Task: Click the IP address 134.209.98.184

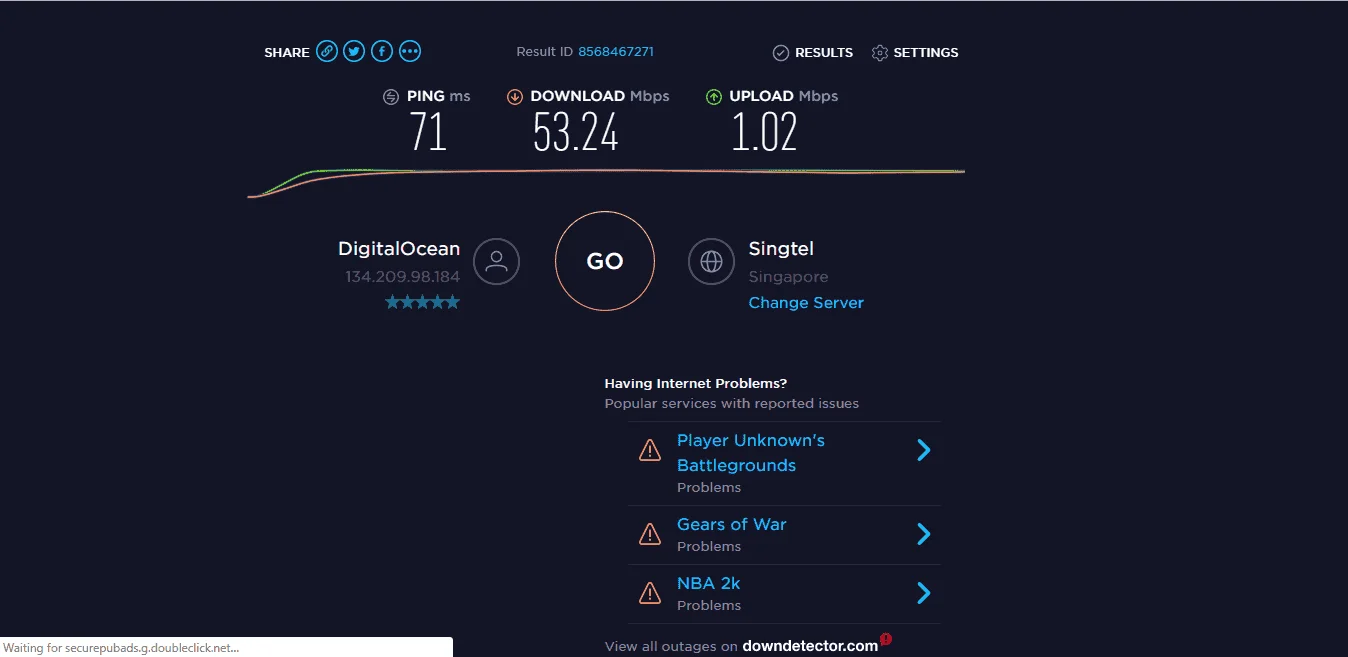Action: click(403, 276)
